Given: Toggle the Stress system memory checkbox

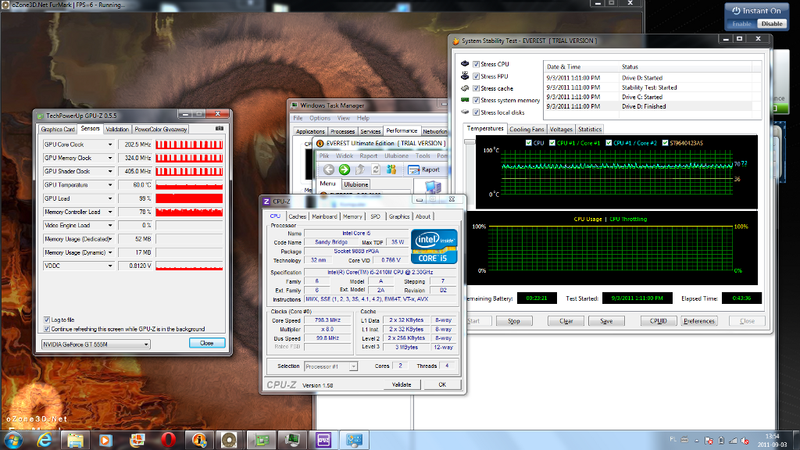Looking at the screenshot, I should [476, 101].
